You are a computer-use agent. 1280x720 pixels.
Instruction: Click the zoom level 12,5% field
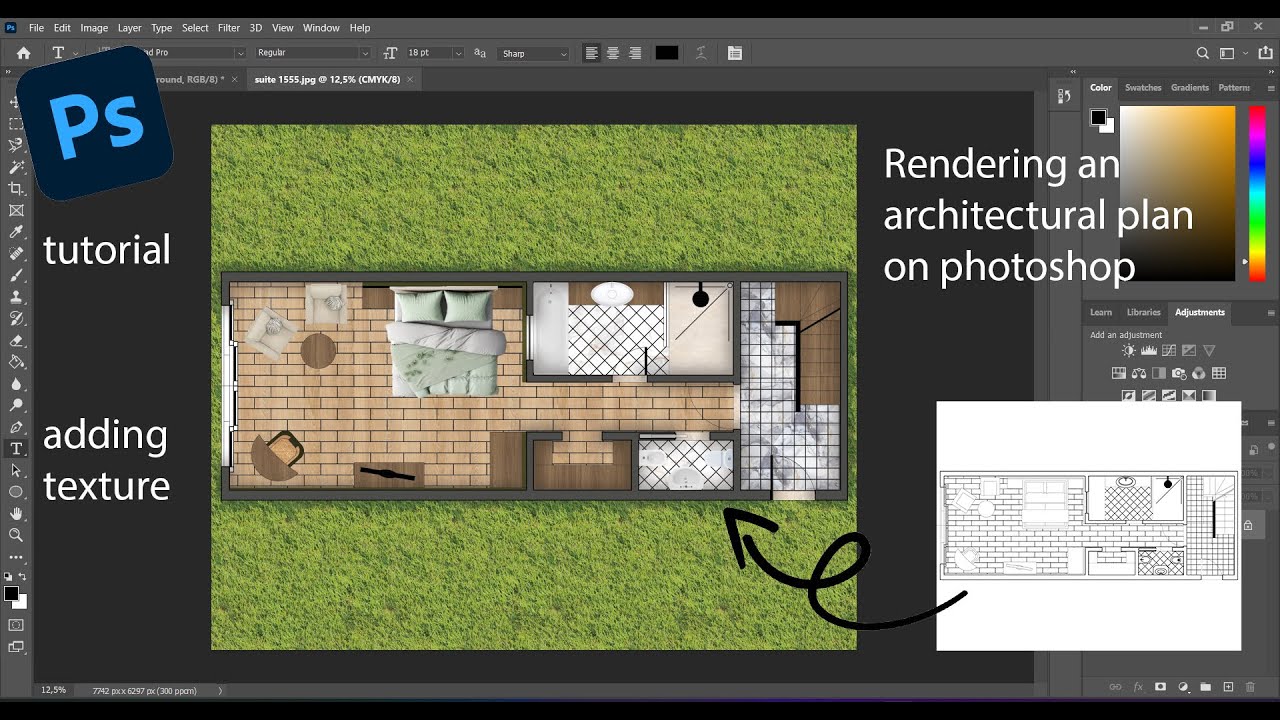pyautogui.click(x=54, y=690)
